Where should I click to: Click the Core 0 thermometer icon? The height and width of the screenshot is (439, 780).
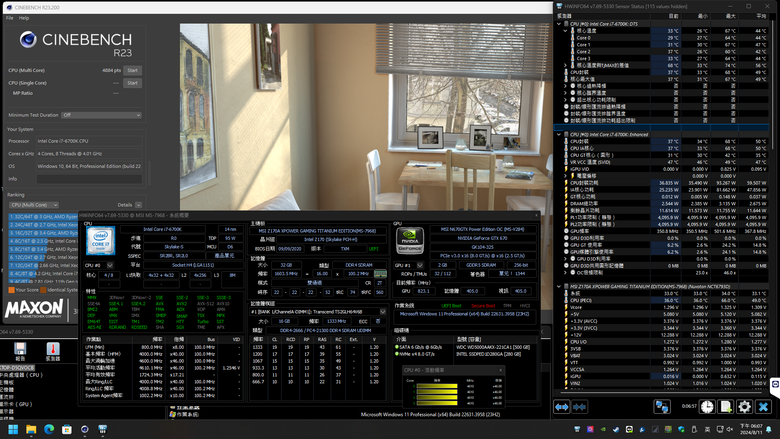pyautogui.click(x=573, y=38)
